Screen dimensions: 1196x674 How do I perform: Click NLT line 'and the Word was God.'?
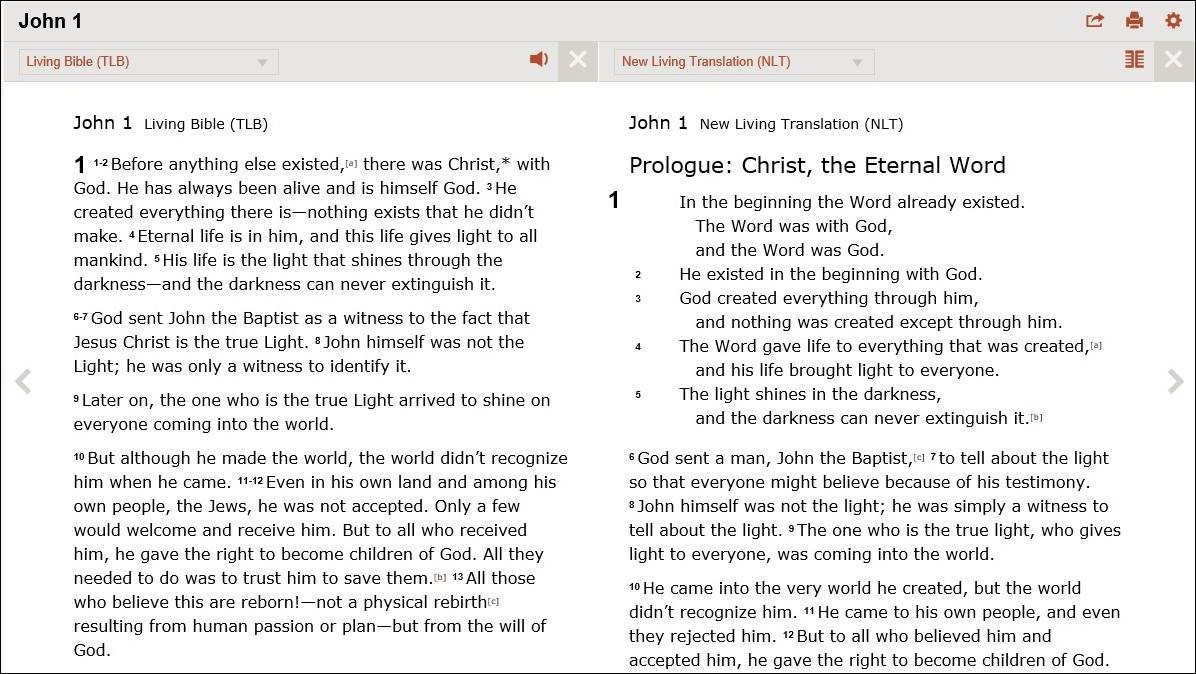tap(789, 250)
